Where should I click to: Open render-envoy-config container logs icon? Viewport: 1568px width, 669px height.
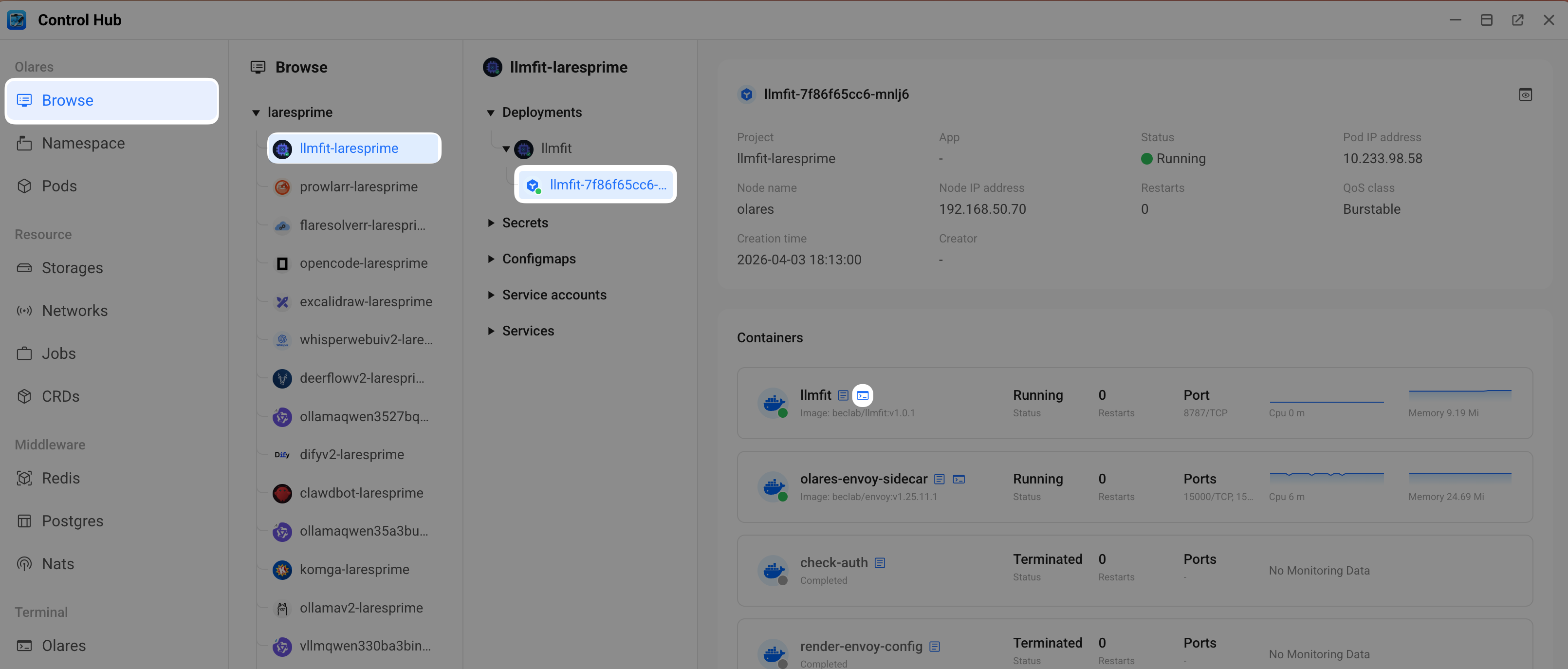click(934, 647)
